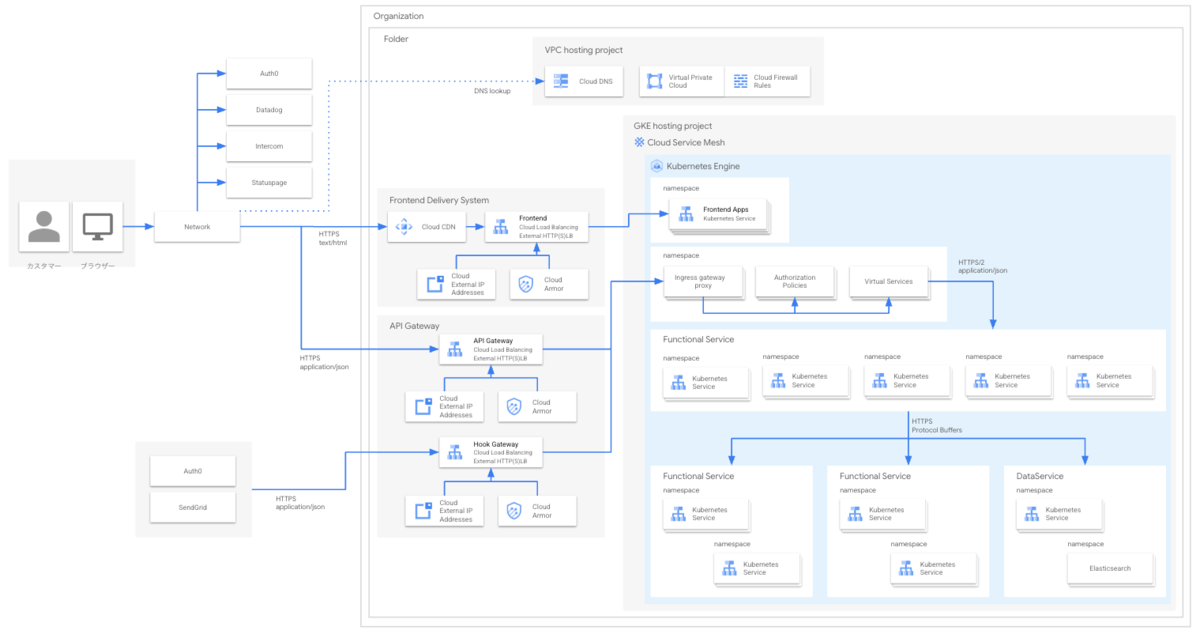1200x634 pixels.
Task: Click the 'VPC hosting project' title
Action: 583,50
